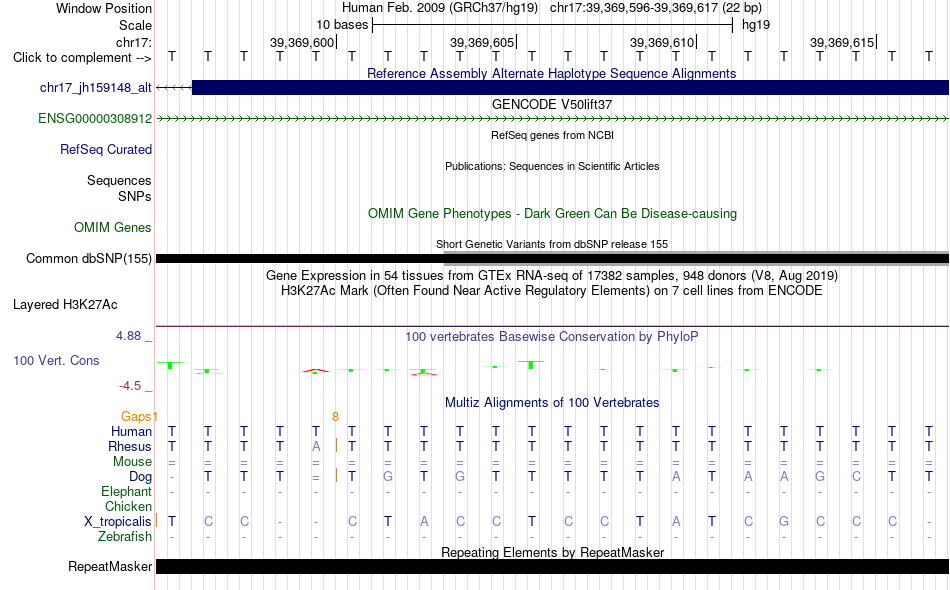Viewport: 950px width, 590px height.
Task: Click the orange gap count '8'
Action: point(335,417)
